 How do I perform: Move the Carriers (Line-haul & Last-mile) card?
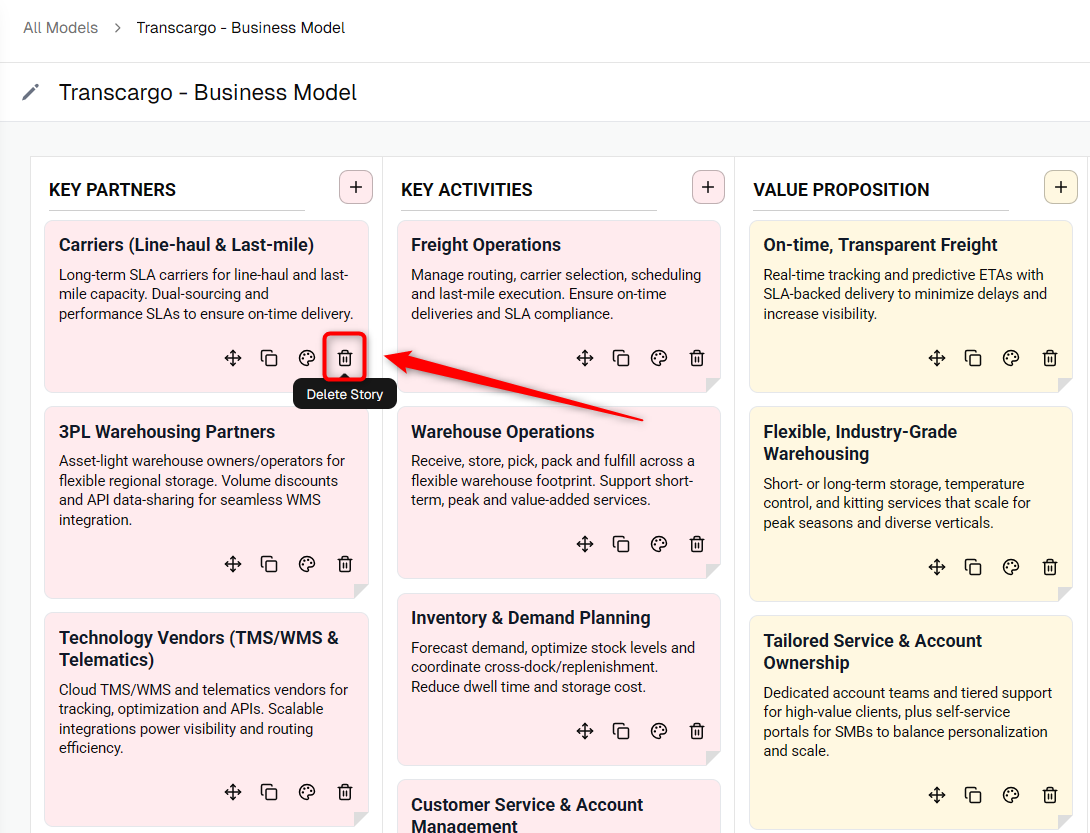pyautogui.click(x=233, y=358)
